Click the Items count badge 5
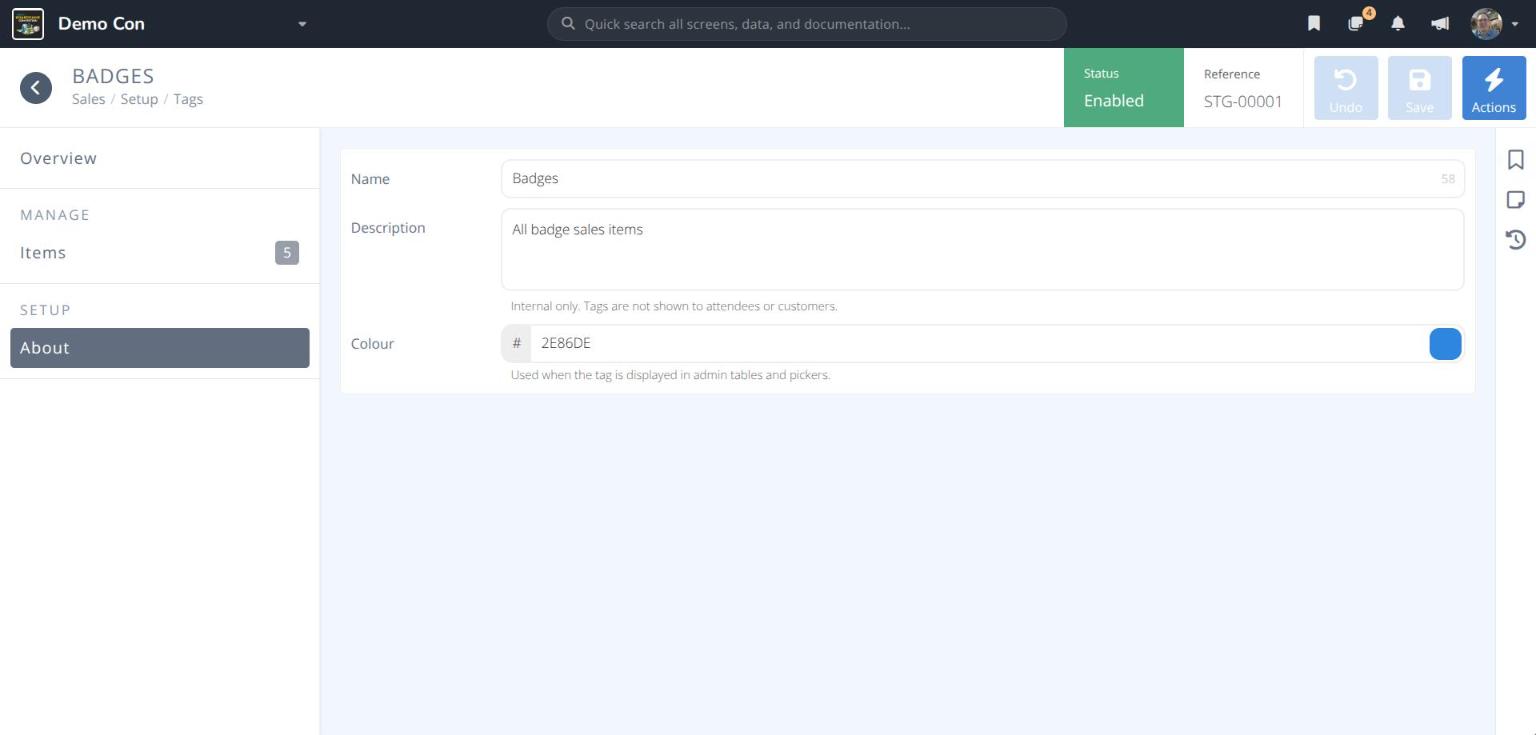Viewport: 1536px width, 735px height. coord(287,253)
